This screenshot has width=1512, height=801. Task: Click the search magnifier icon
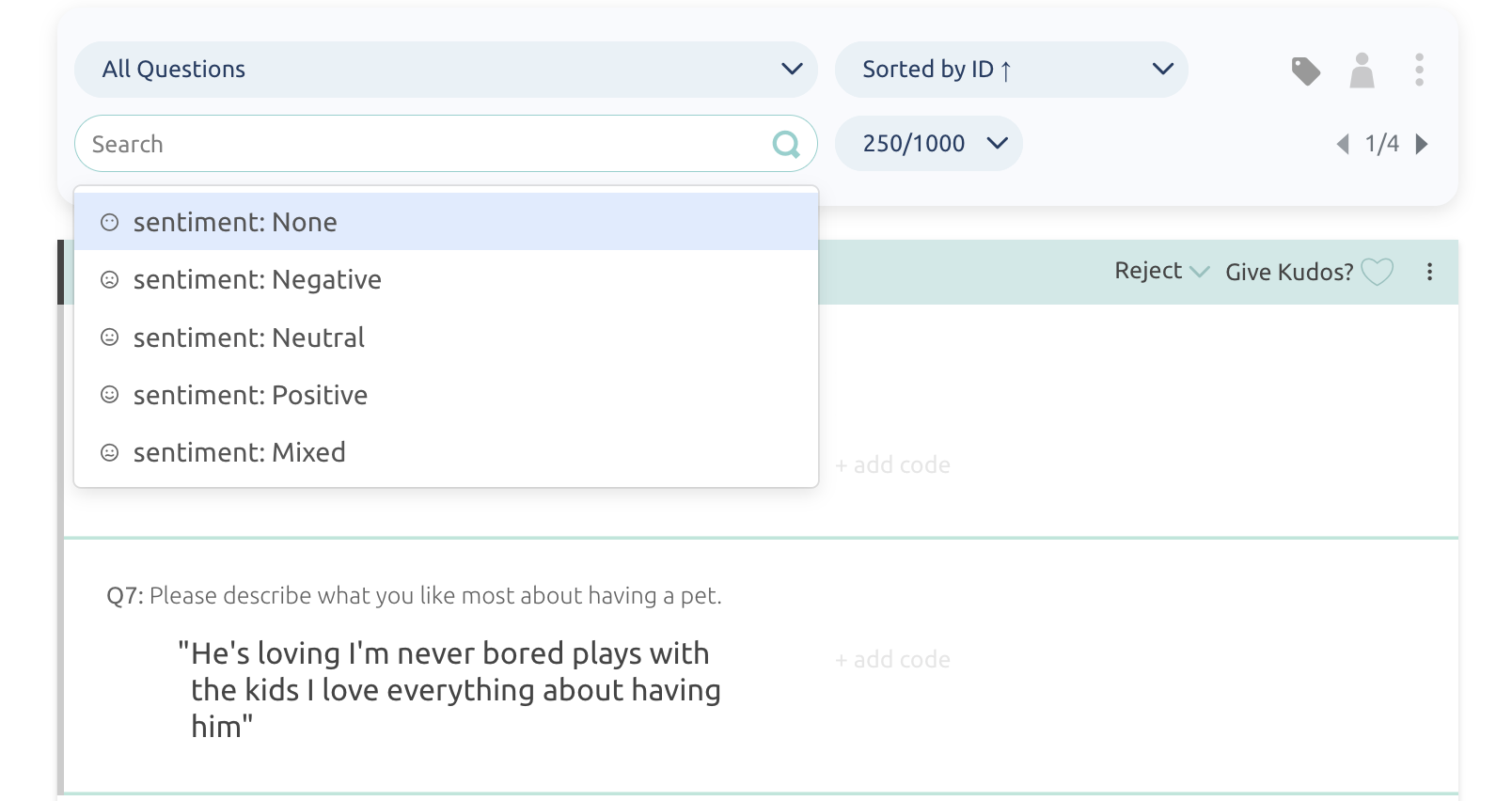tap(785, 144)
